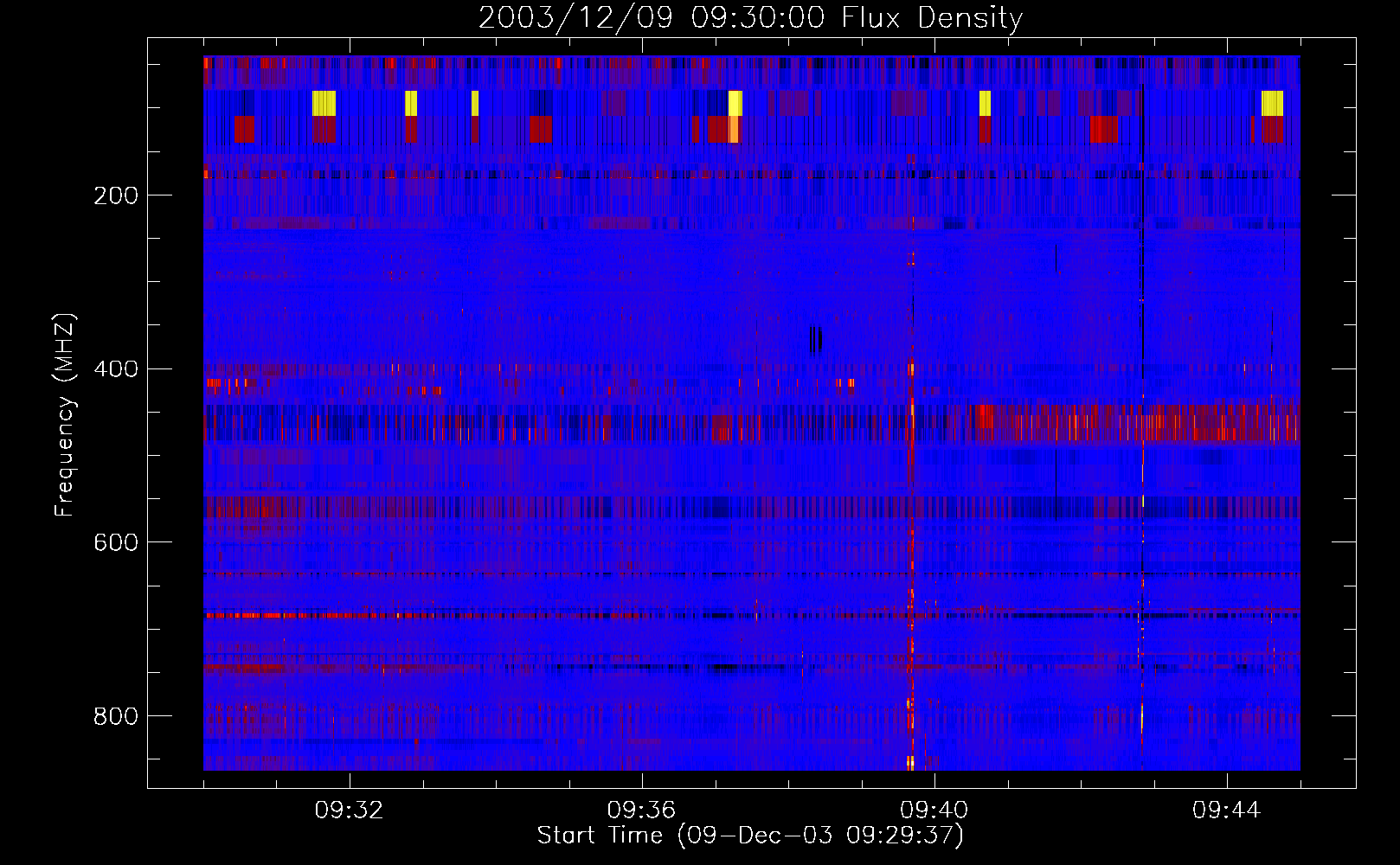Screen dimensions: 1400x865
Task: Click the 'Frequency (MHZ)' axis label
Action: [x=64, y=415]
